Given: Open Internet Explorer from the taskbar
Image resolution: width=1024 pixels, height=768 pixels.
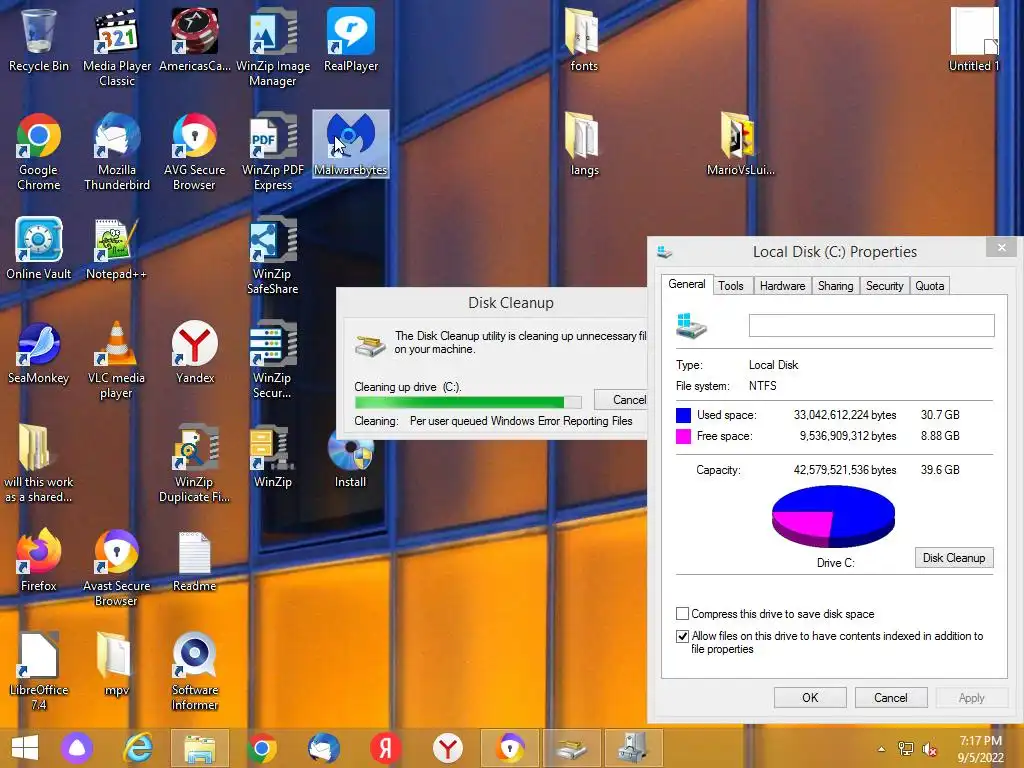Looking at the screenshot, I should (138, 748).
